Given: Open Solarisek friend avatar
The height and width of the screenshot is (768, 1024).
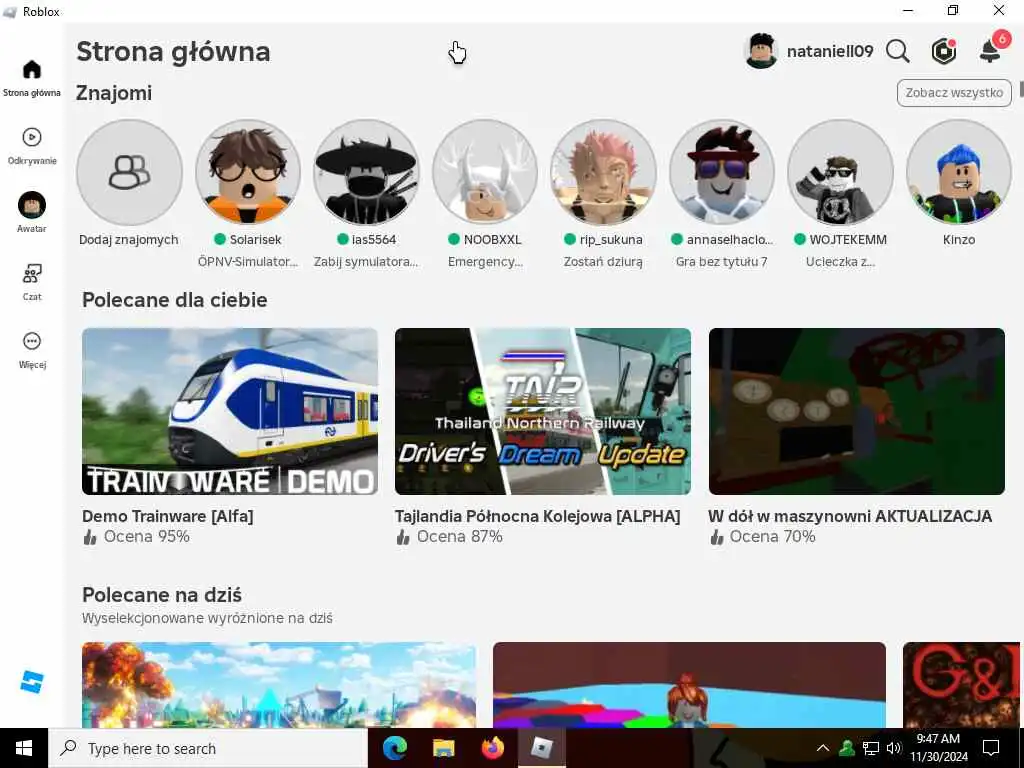Looking at the screenshot, I should [x=248, y=172].
